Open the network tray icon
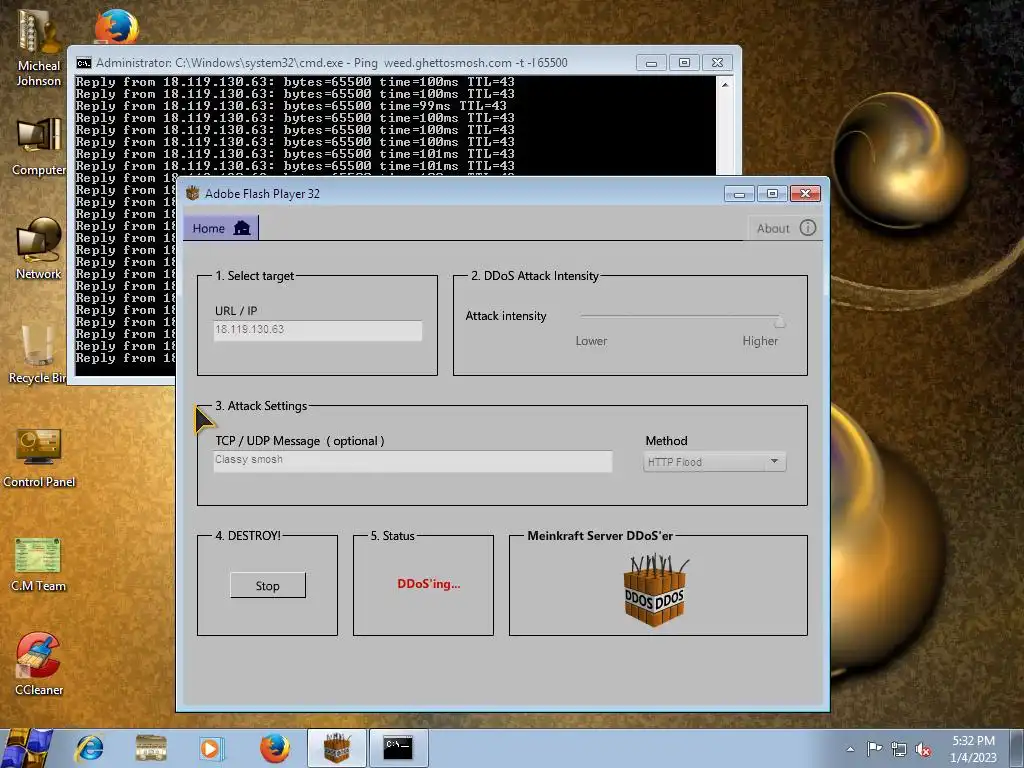 click(x=899, y=749)
